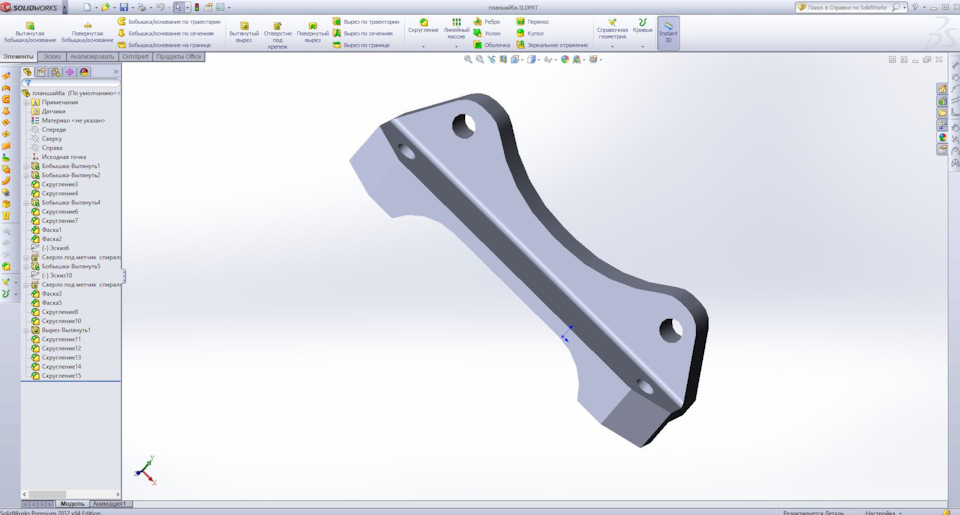Click the Curves (Кривые) tool
This screenshot has width=960, height=515.
(x=642, y=26)
